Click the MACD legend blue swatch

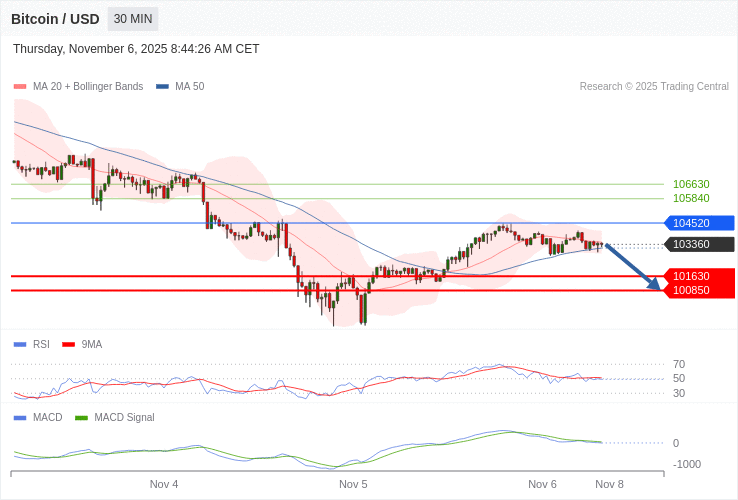[20, 418]
